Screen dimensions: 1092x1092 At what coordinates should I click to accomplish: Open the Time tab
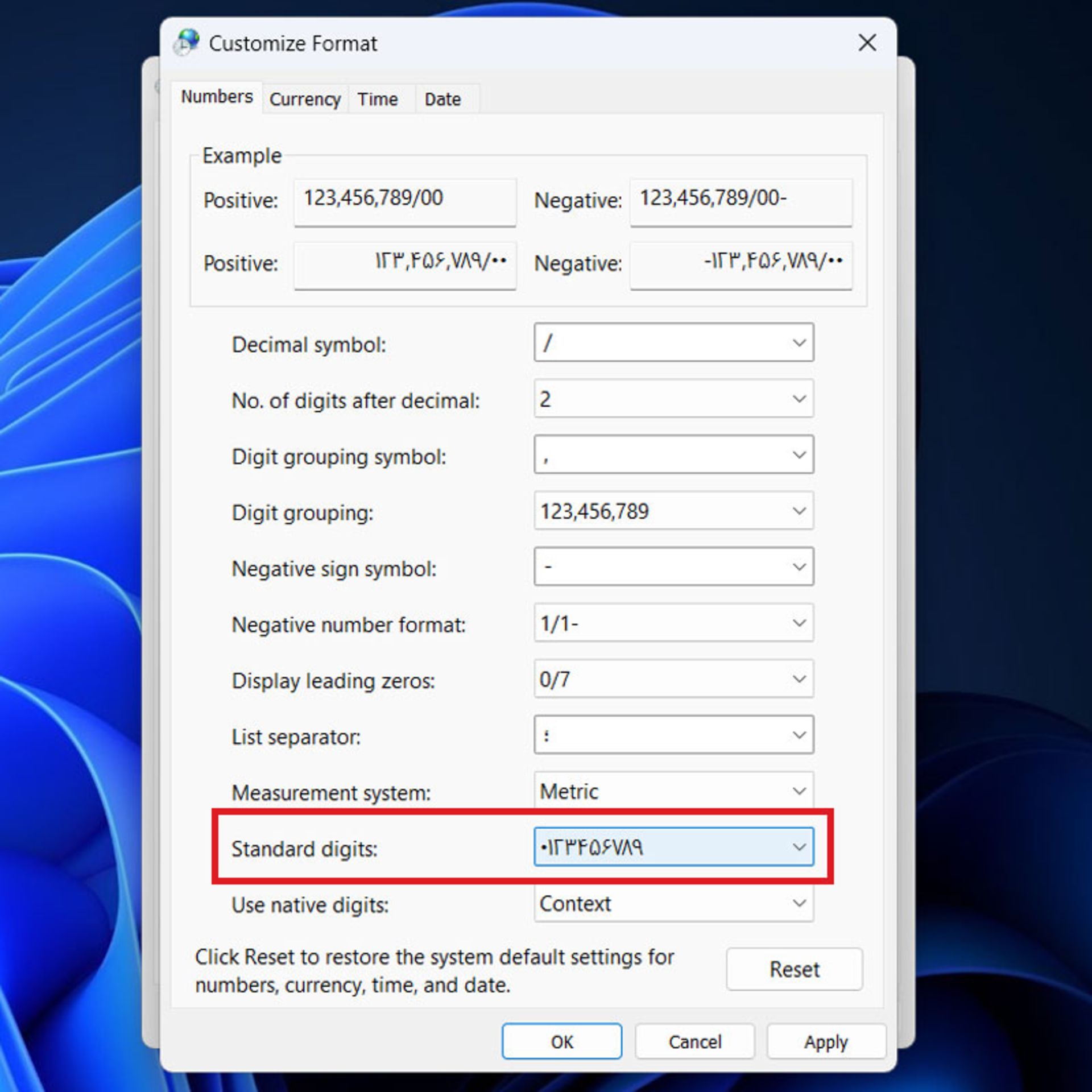click(378, 99)
